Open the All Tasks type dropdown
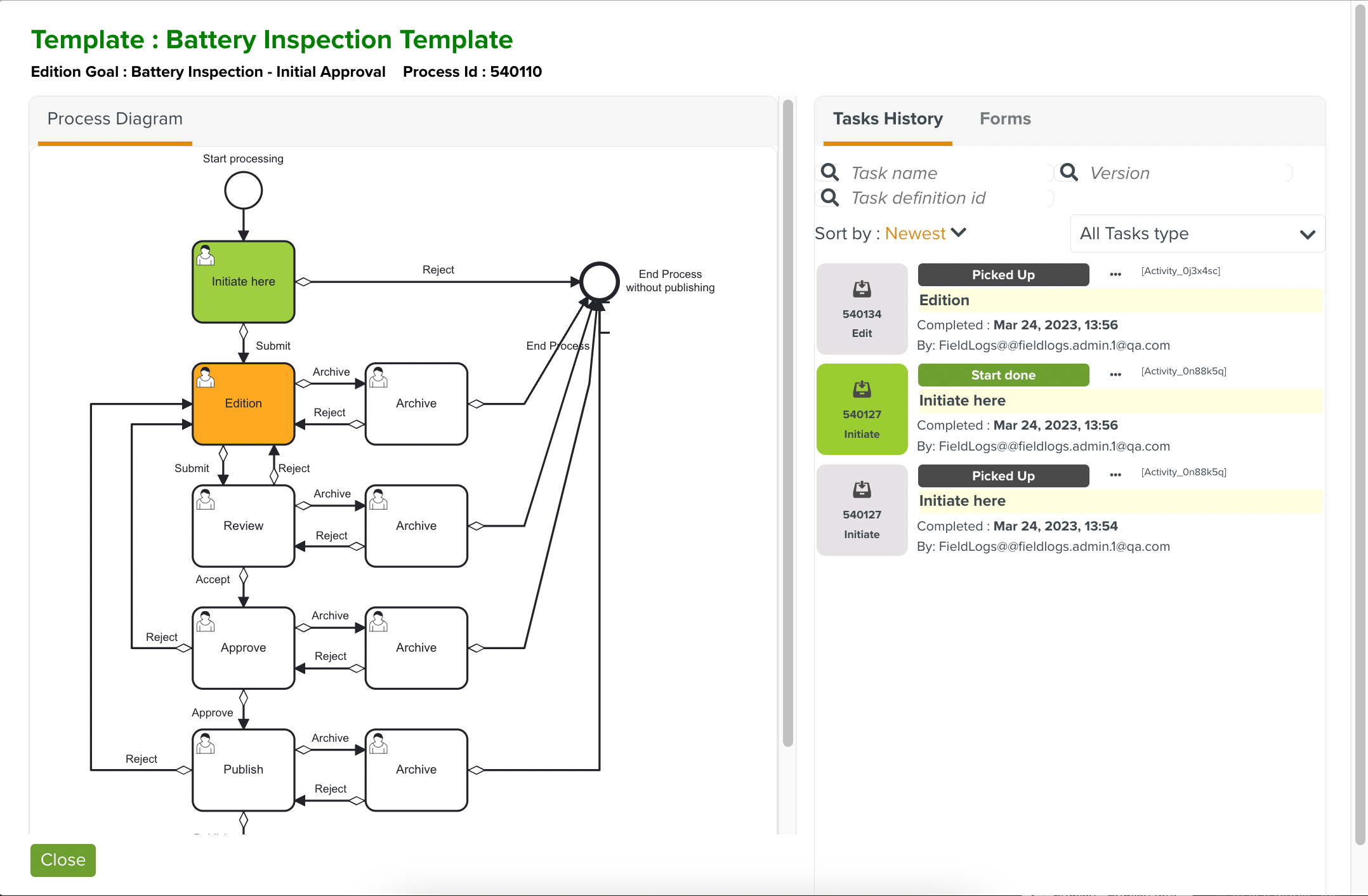Screen dimensions: 1368x896 click(x=1196, y=234)
